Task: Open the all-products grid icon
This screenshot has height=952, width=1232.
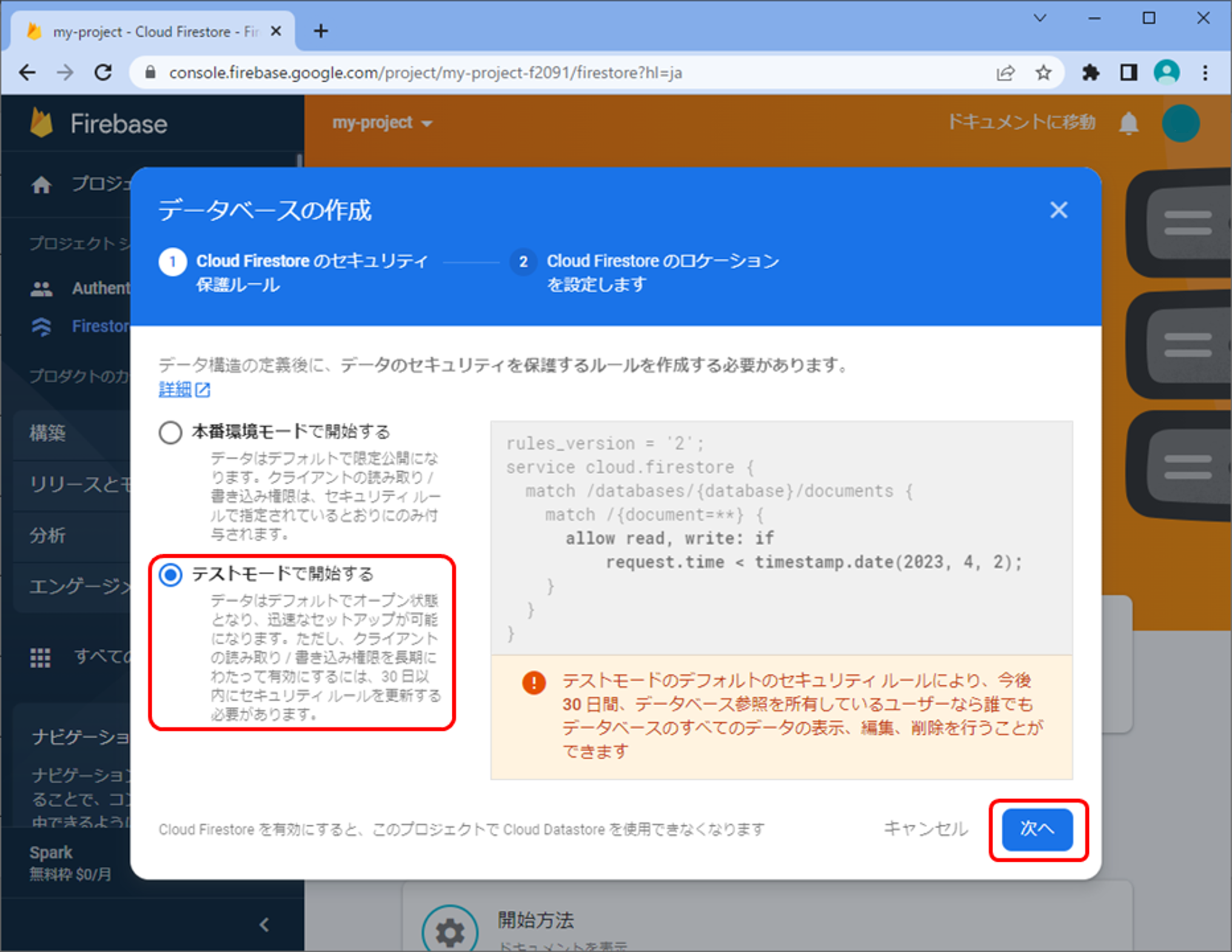Action: tap(41, 657)
